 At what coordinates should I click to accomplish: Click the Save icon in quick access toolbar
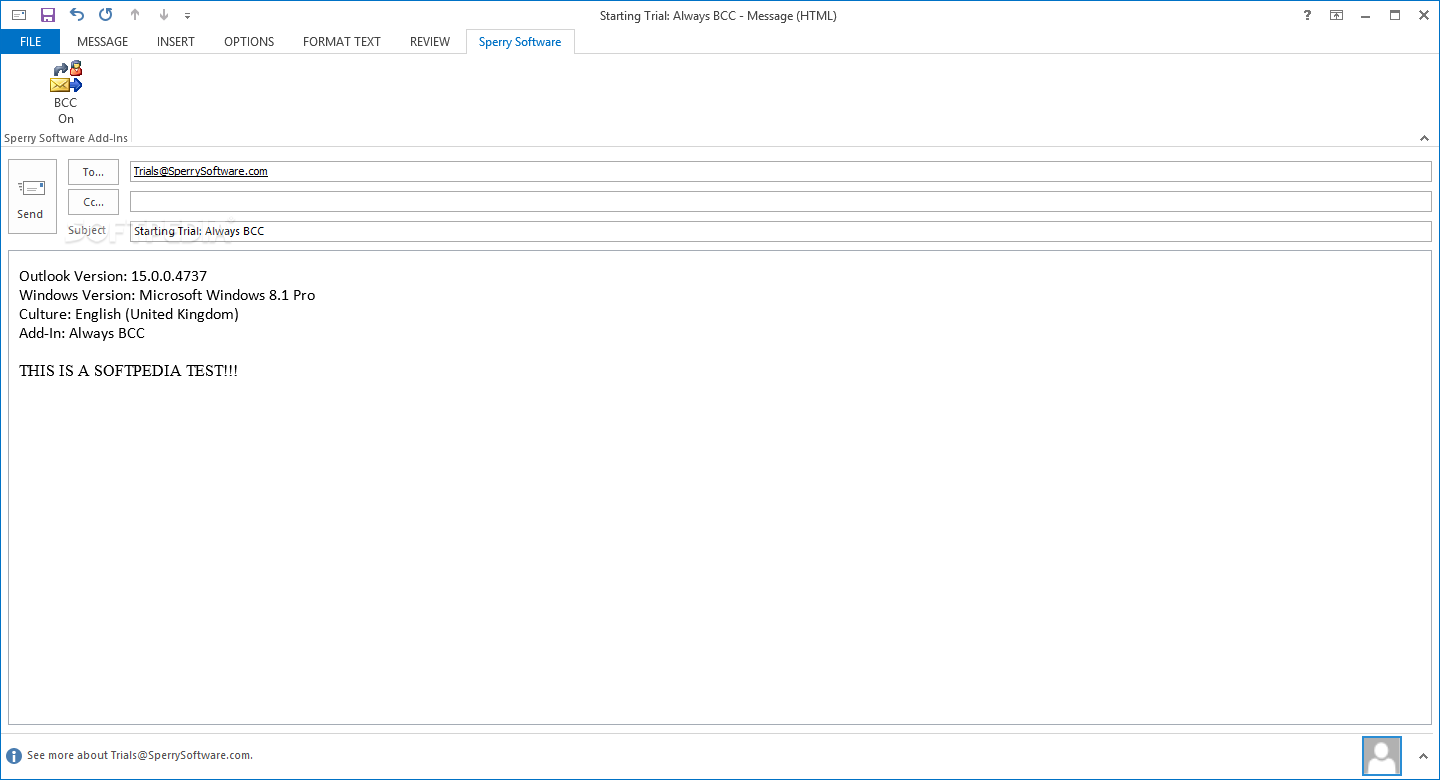48,15
